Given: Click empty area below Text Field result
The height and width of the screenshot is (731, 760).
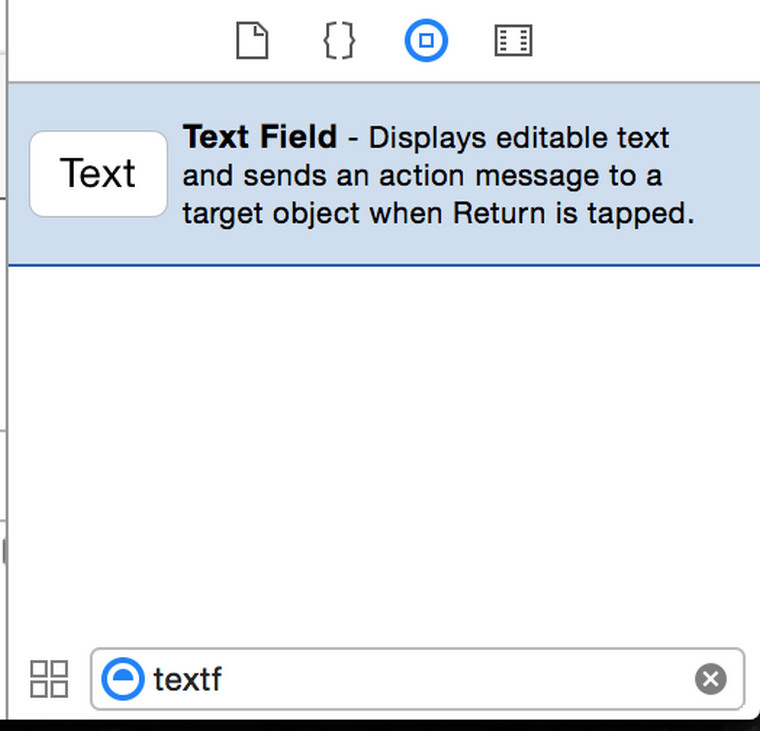Looking at the screenshot, I should coord(380,450).
